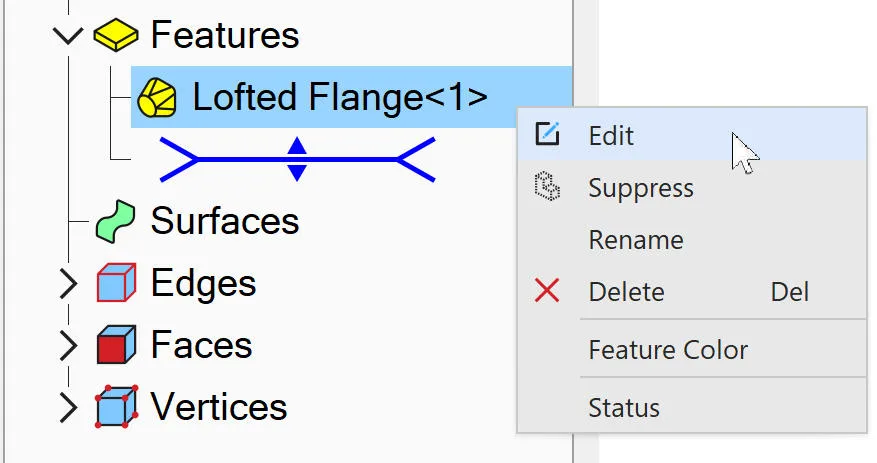Viewport: 877px width, 463px height.
Task: Expand the Edges tree node
Action: click(68, 284)
